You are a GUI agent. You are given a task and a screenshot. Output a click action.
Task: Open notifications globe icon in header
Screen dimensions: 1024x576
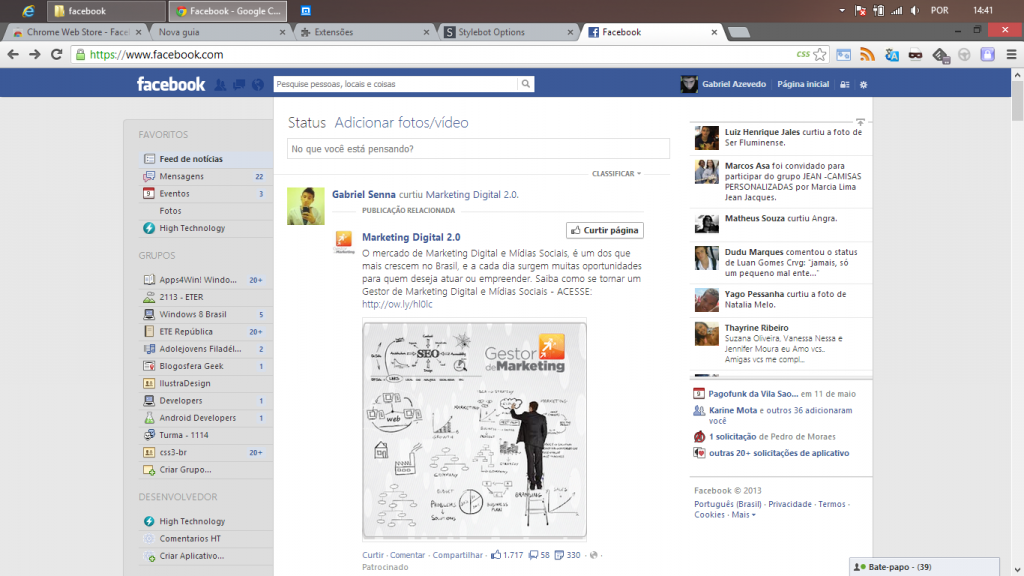tap(258, 84)
